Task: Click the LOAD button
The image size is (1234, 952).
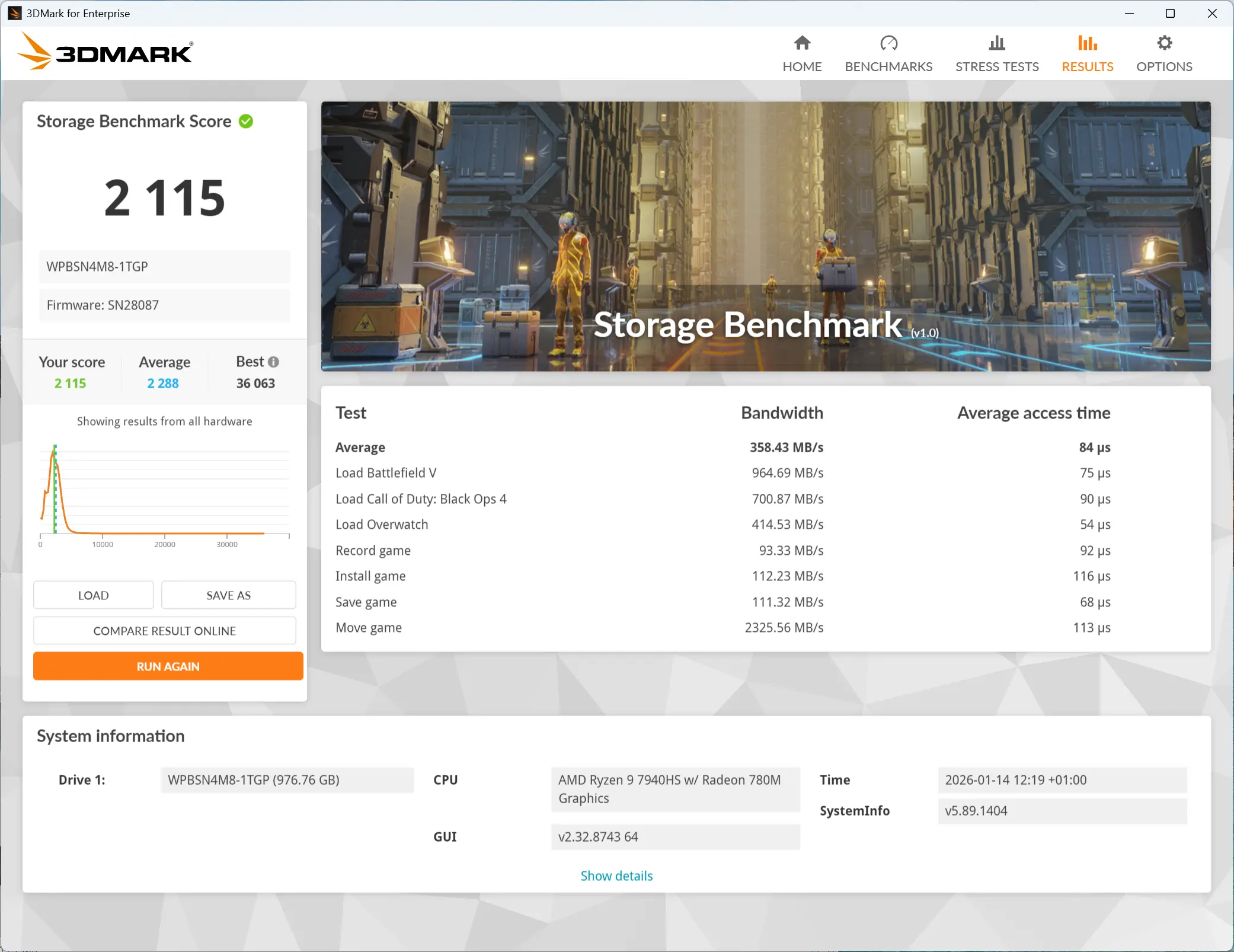Action: coord(94,595)
